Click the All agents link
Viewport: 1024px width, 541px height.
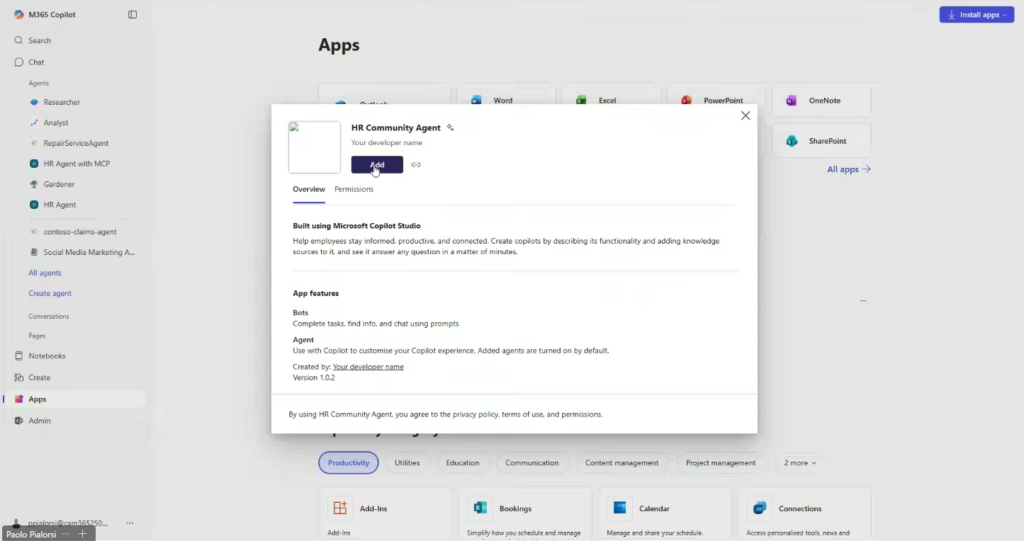(45, 273)
